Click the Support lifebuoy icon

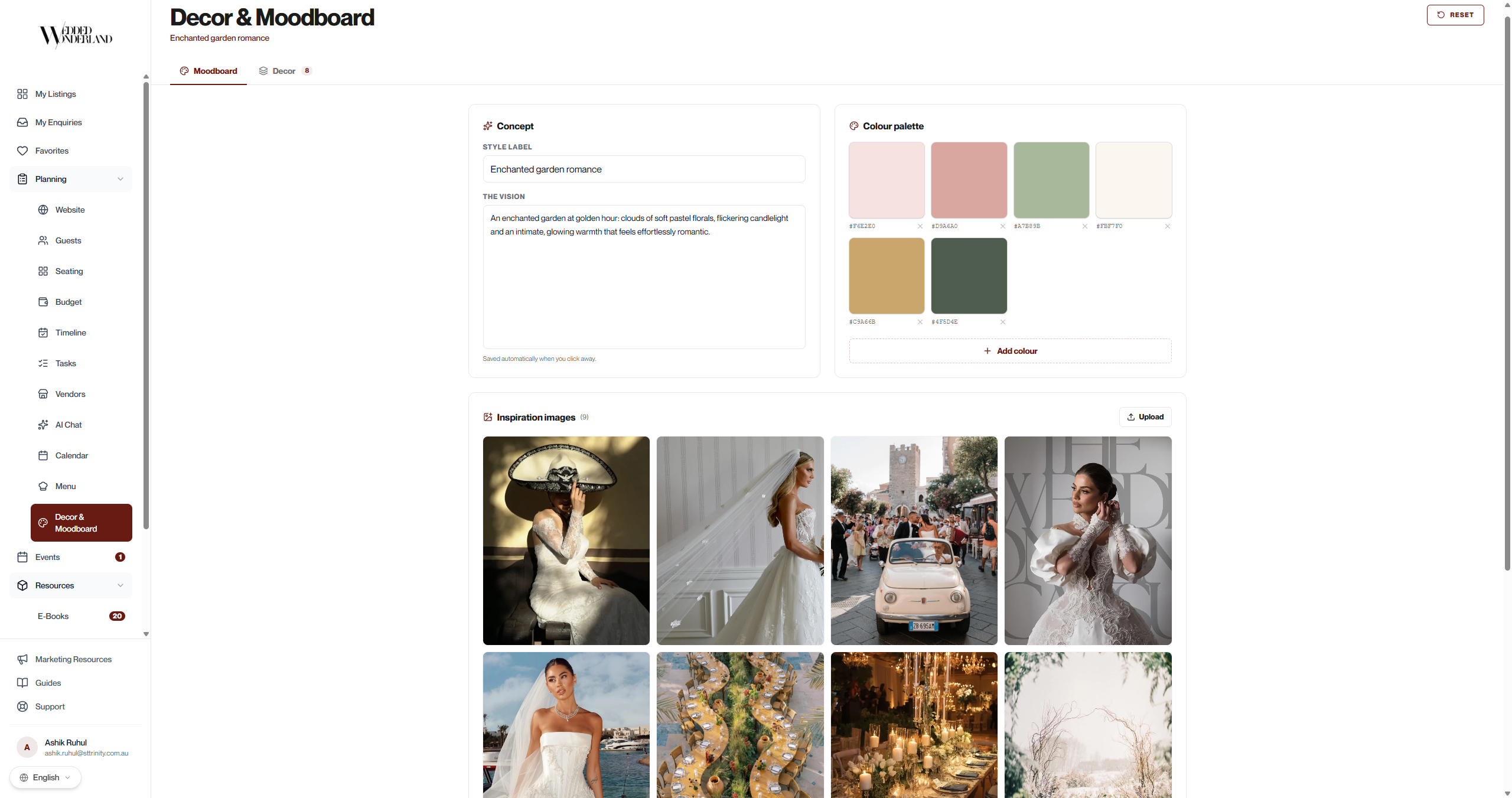tap(22, 706)
